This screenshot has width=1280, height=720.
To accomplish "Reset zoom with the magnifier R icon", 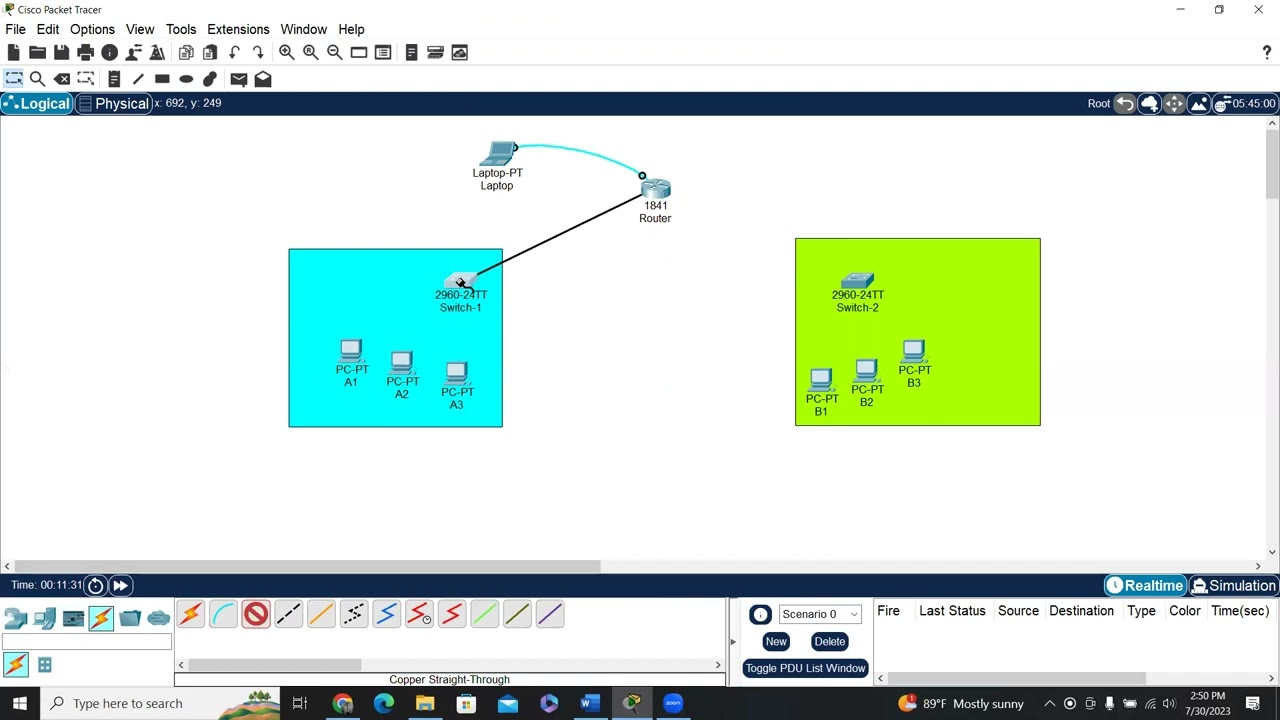I will (x=311, y=52).
